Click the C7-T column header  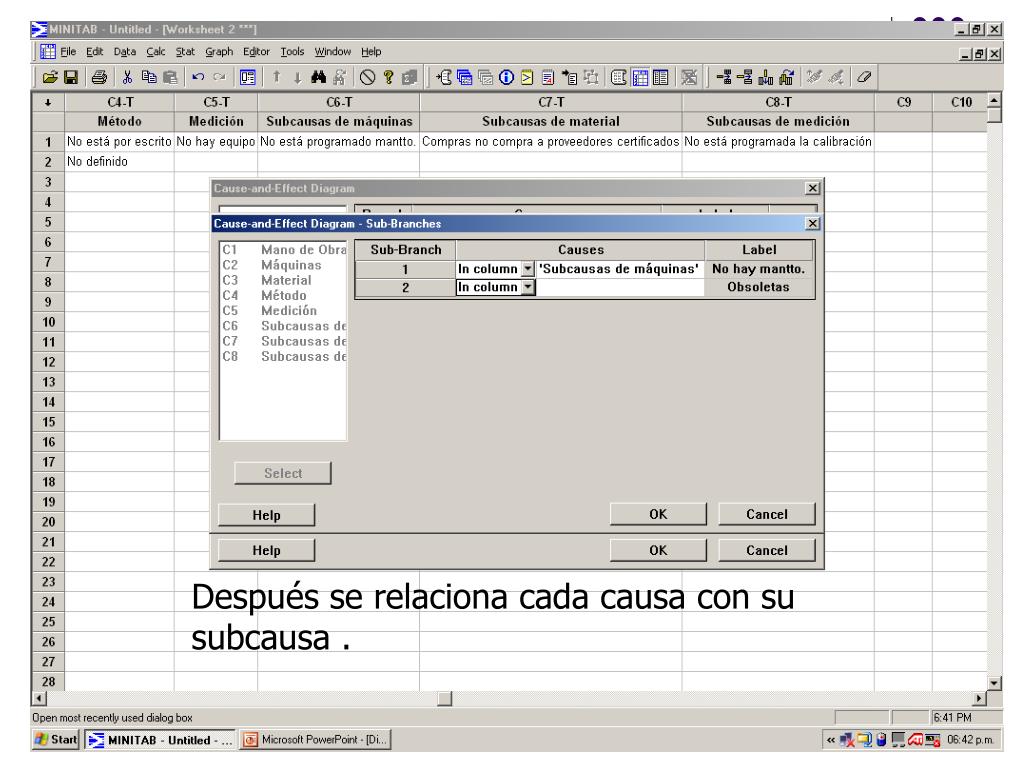pos(551,102)
